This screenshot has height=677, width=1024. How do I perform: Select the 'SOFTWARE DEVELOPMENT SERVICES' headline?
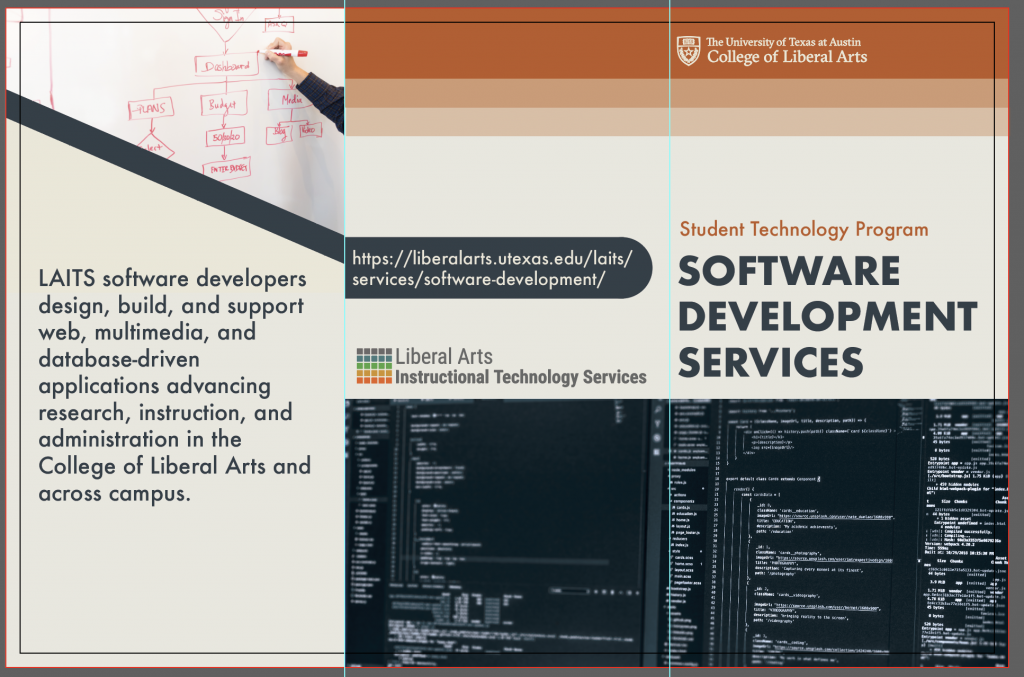pos(827,317)
